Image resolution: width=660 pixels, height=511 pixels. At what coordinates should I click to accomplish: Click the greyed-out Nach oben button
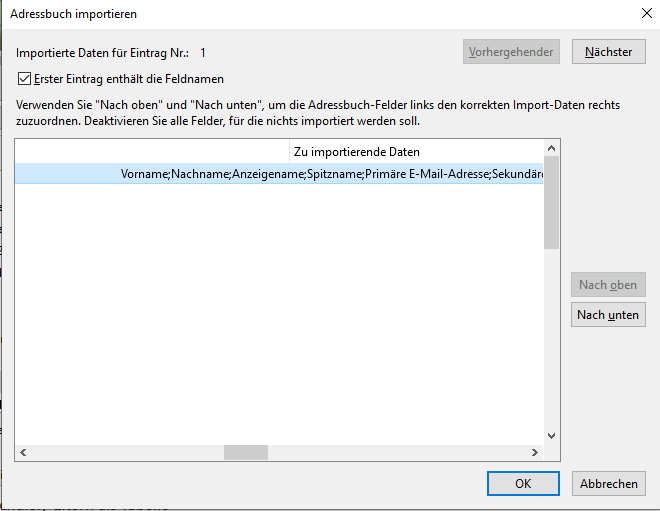coord(608,285)
